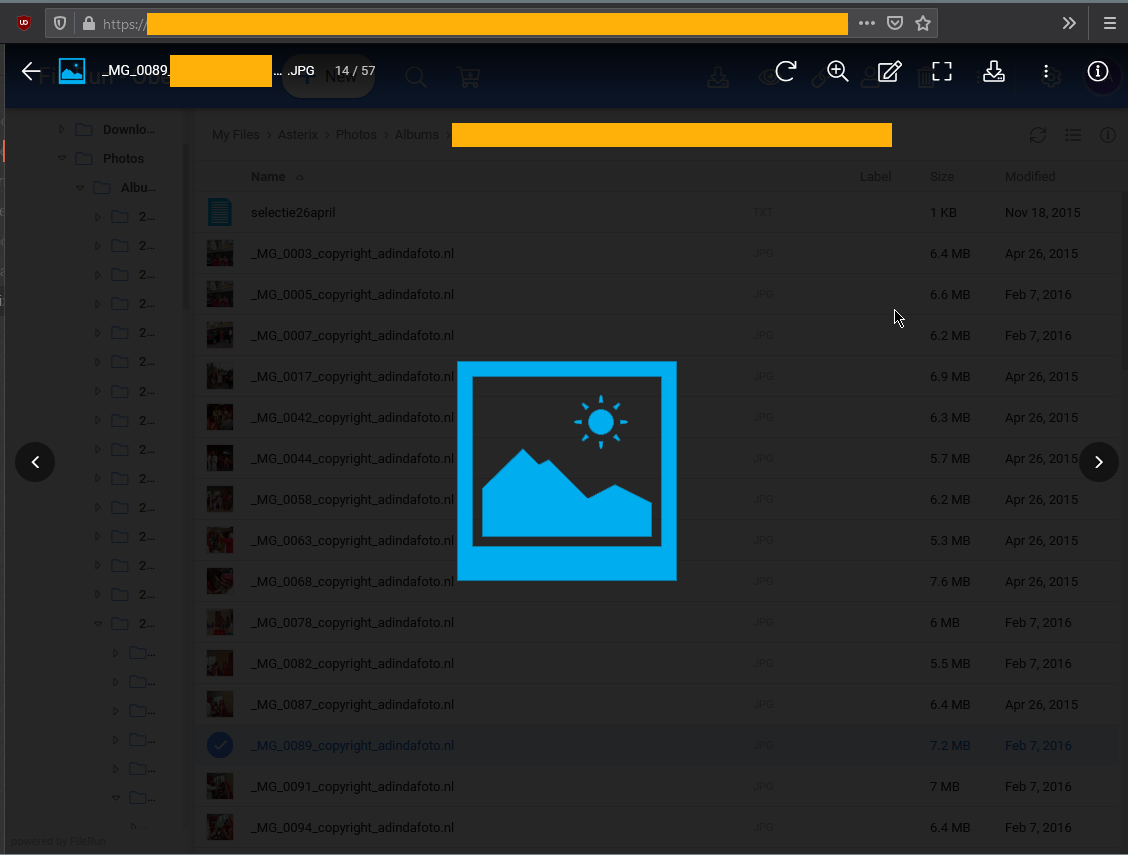Image resolution: width=1128 pixels, height=855 pixels.
Task: Refresh the file list behind the viewer
Action: 1037,135
